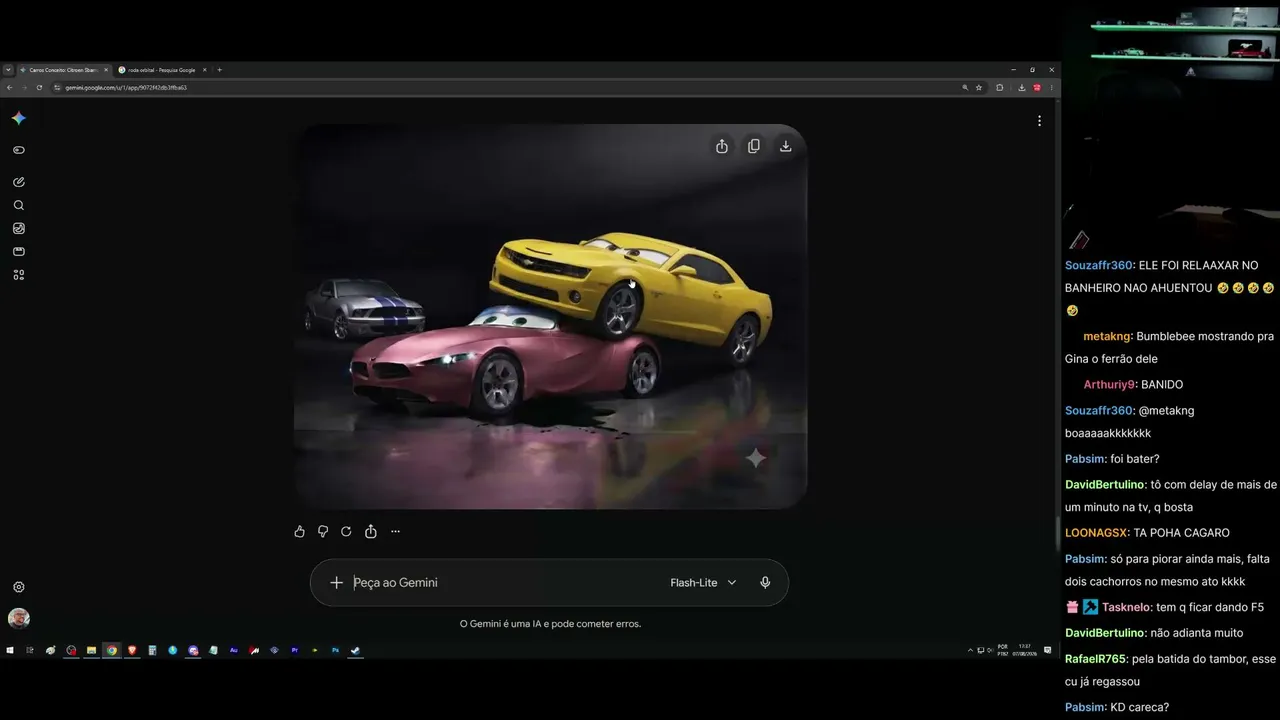Click username Arthuriy9 in chat
1280x720 pixels.
coord(1109,385)
